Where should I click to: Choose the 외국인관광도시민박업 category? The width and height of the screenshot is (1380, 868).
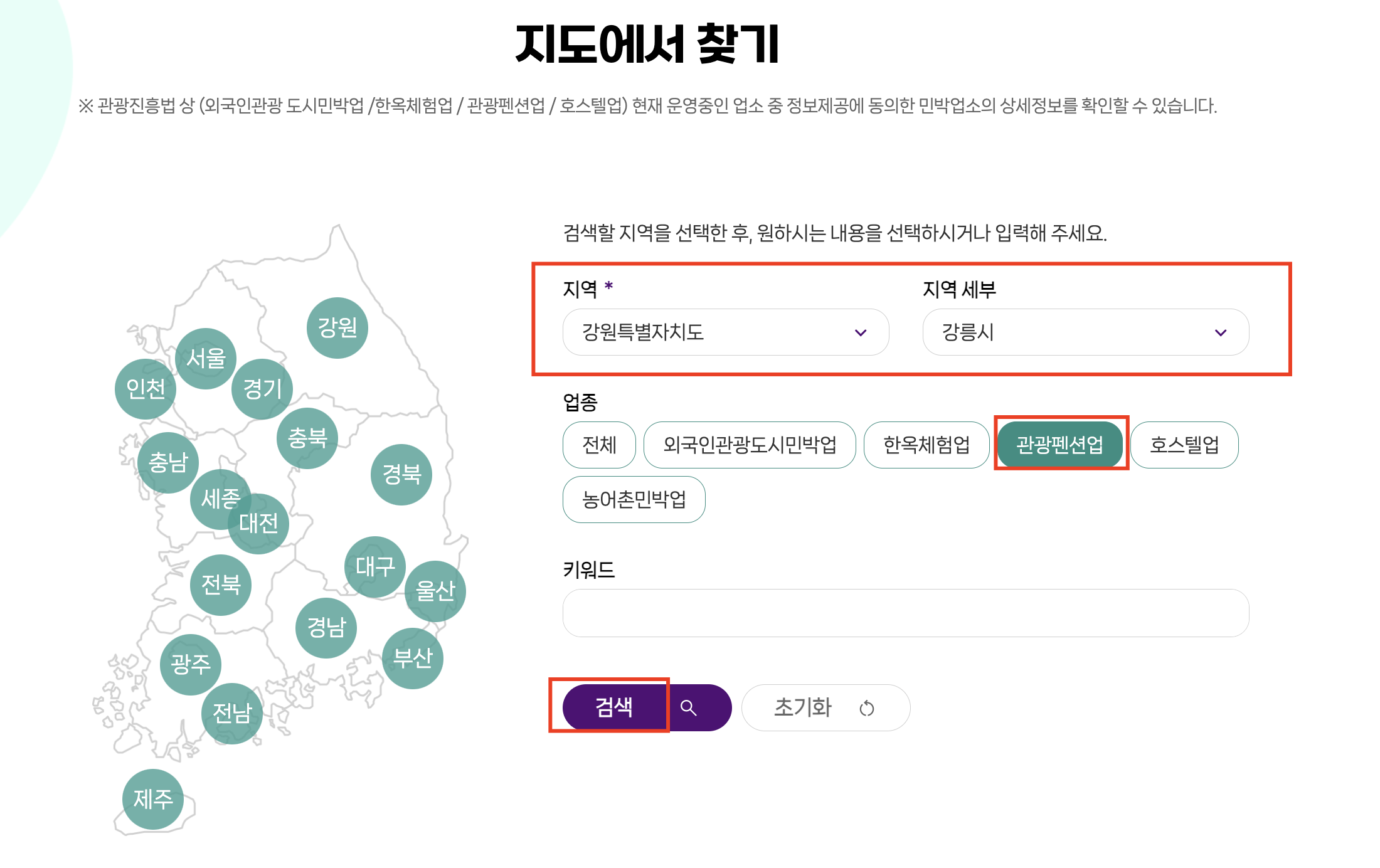point(750,445)
